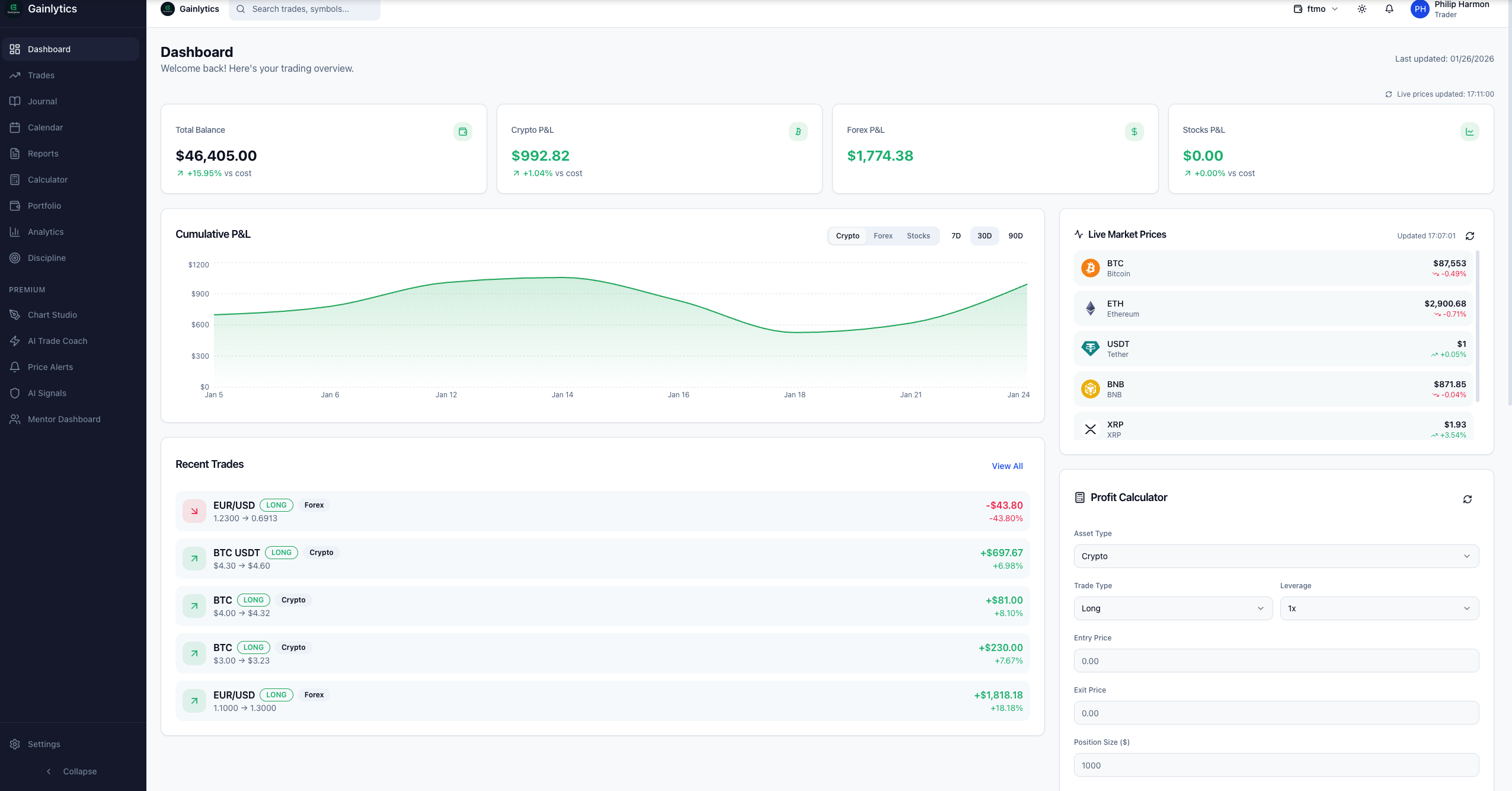Screen dimensions: 1512x791
Task: Refresh Live Market Prices with refresh icon
Action: point(1469,236)
